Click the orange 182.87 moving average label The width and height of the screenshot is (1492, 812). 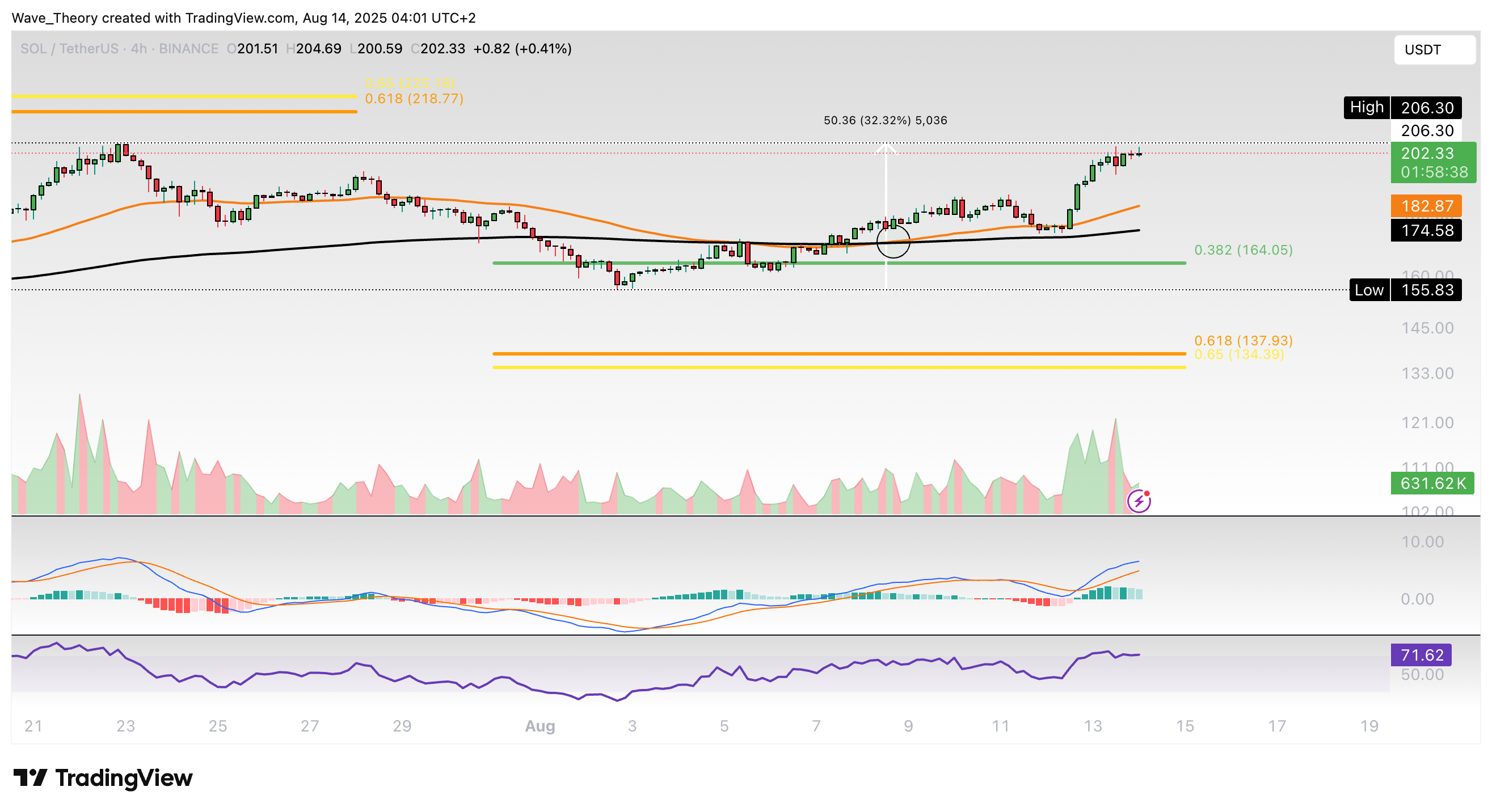point(1426,206)
